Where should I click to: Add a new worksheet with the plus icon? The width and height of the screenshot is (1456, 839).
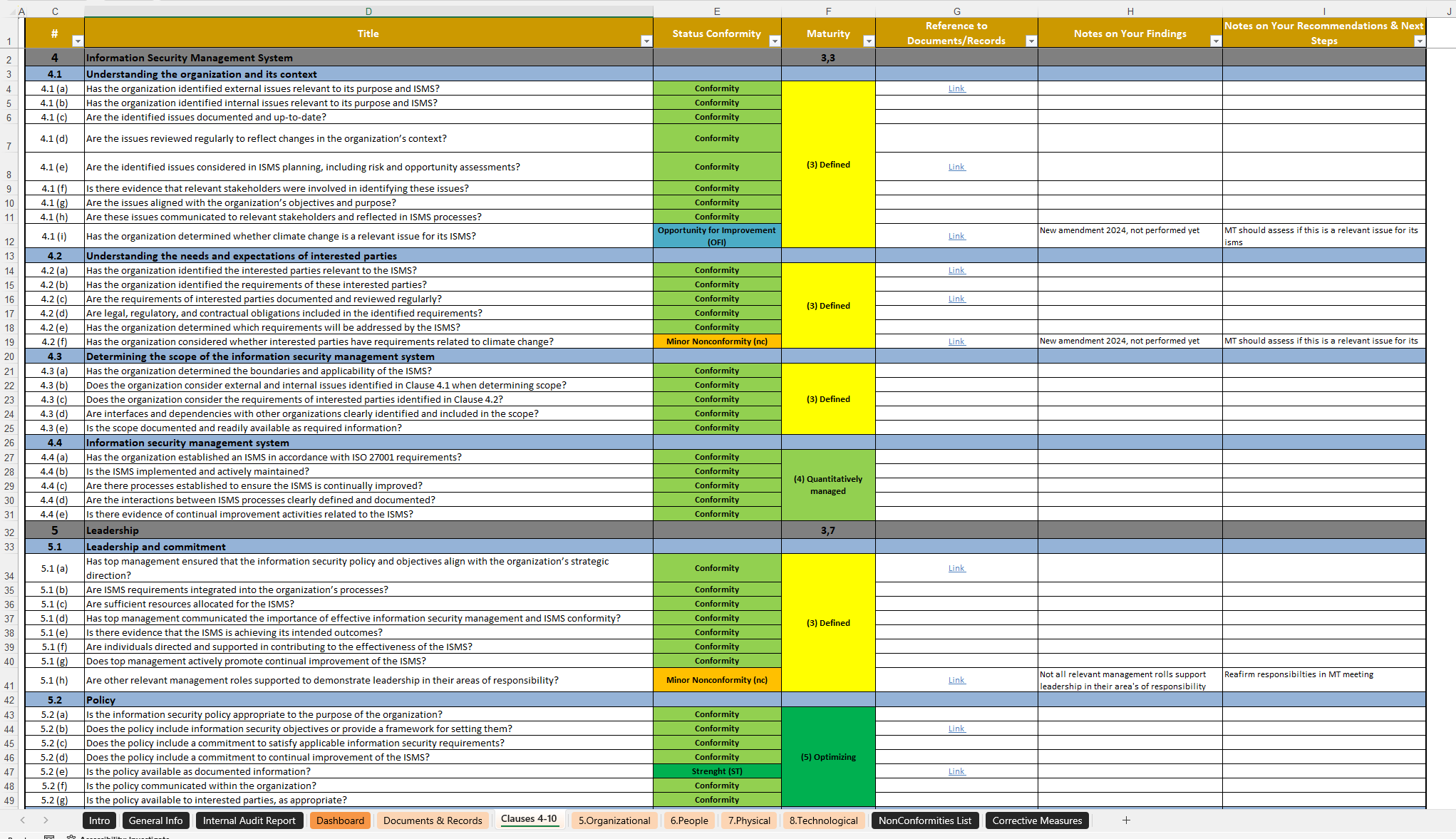tap(1126, 820)
